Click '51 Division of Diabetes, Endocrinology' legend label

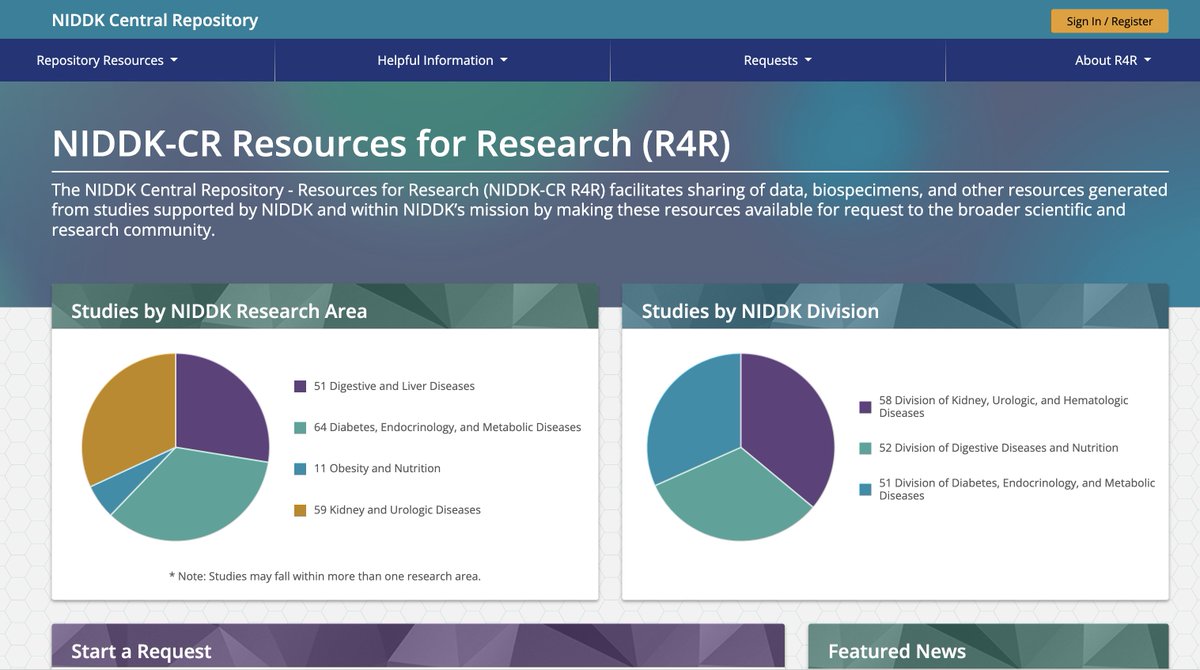click(1017, 489)
